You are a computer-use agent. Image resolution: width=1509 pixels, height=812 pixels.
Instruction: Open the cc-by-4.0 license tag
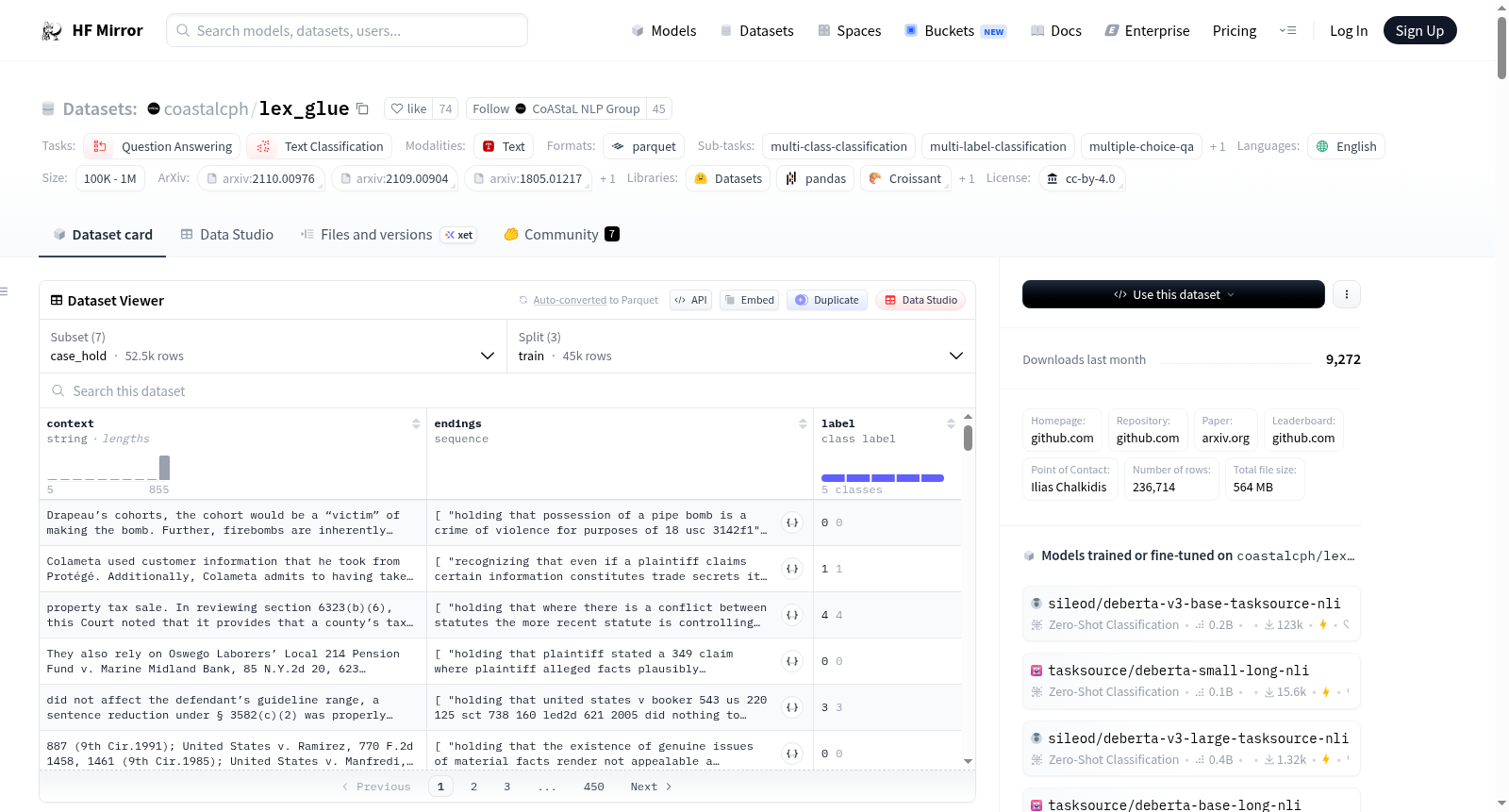(1082, 178)
